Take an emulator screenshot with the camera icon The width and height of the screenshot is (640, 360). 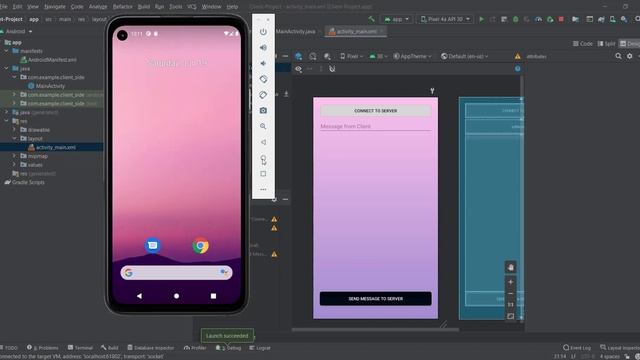coord(263,111)
